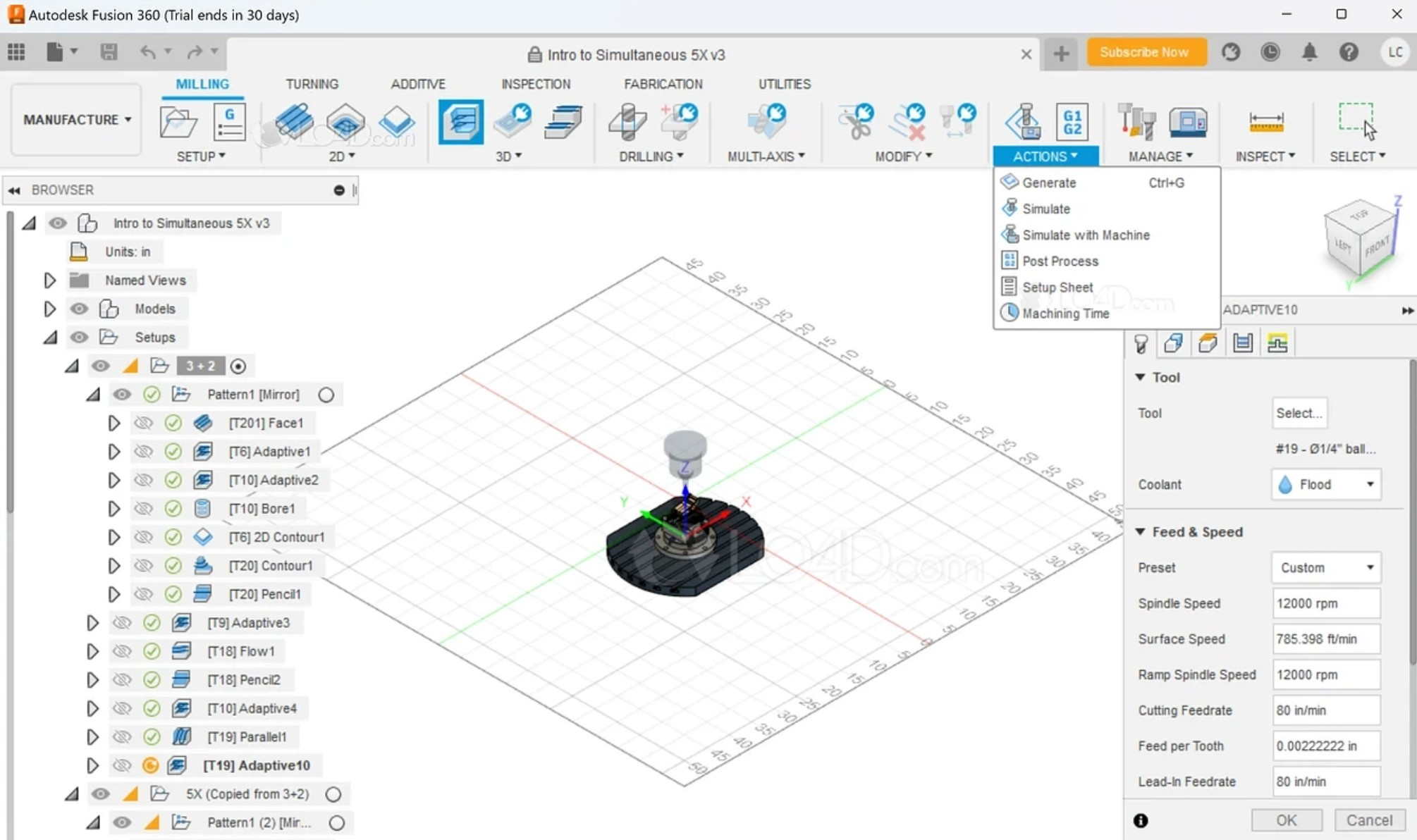The width and height of the screenshot is (1417, 840).
Task: Open the Heights tab icon in Adaptive10 panel
Action: point(1208,343)
